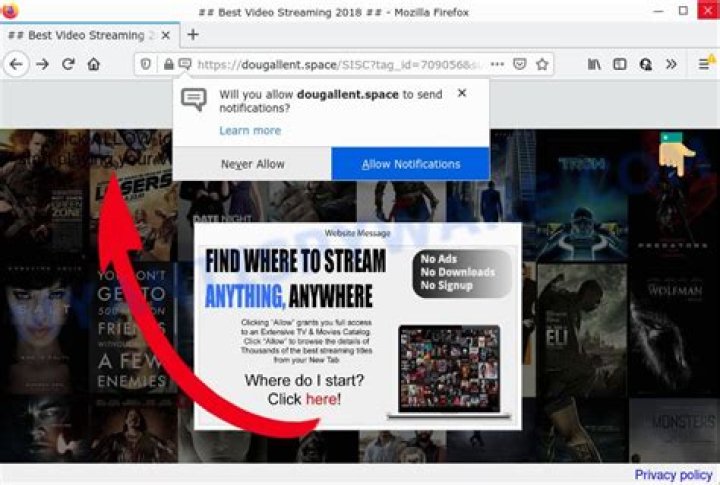The height and width of the screenshot is (485, 720).
Task: Bookmark this page with the star icon
Action: [542, 64]
